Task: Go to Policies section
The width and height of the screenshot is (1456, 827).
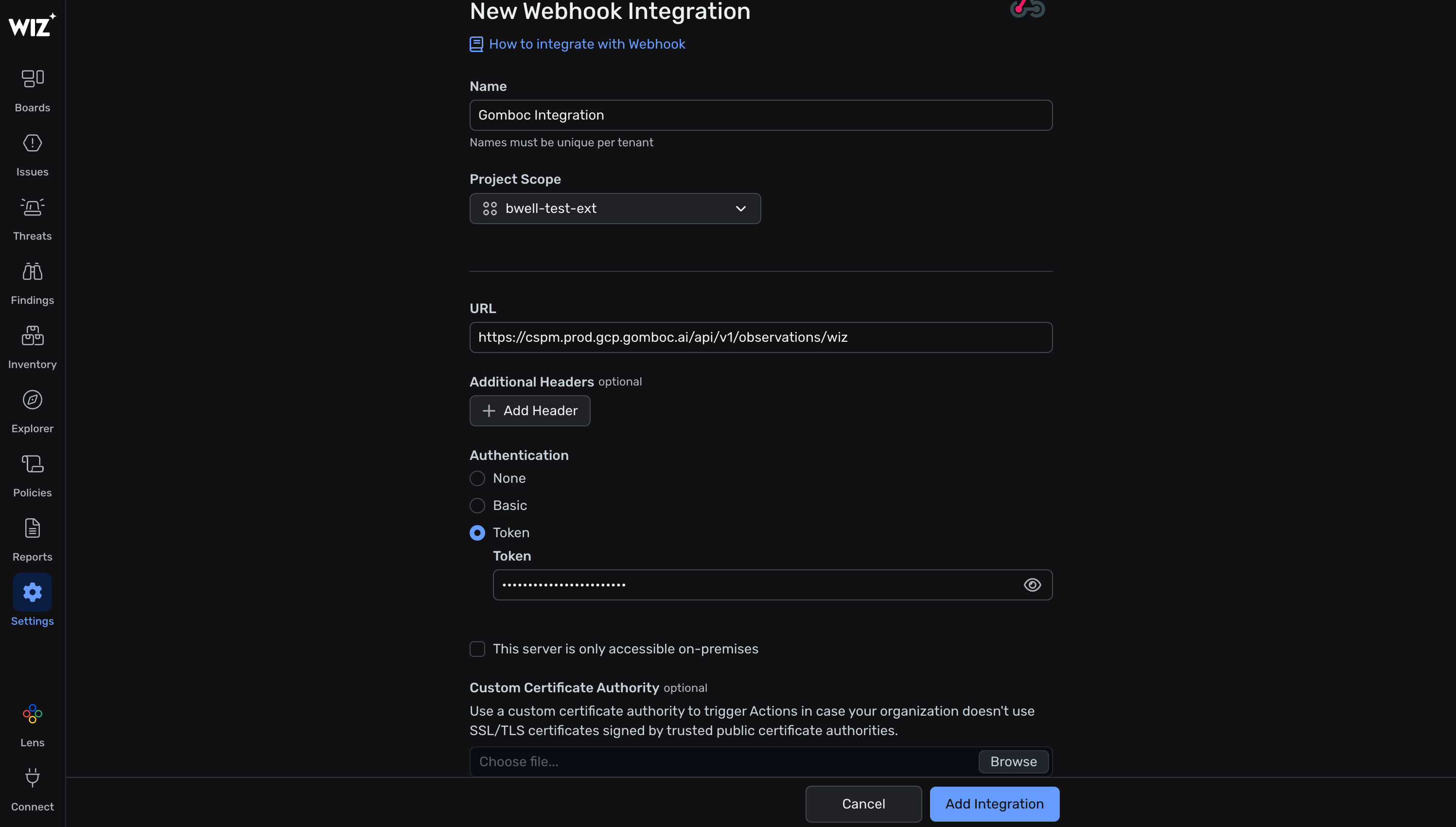Action: pos(33,476)
